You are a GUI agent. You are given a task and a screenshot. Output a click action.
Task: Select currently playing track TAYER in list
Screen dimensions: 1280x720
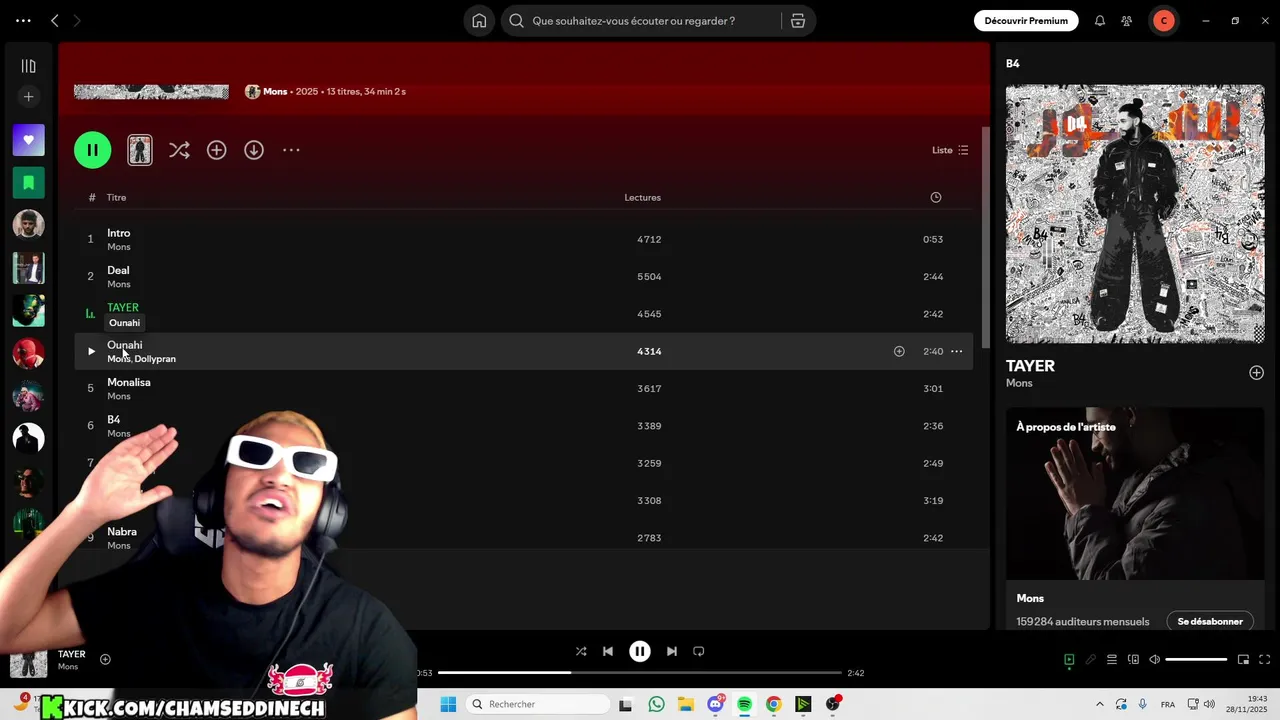point(523,313)
